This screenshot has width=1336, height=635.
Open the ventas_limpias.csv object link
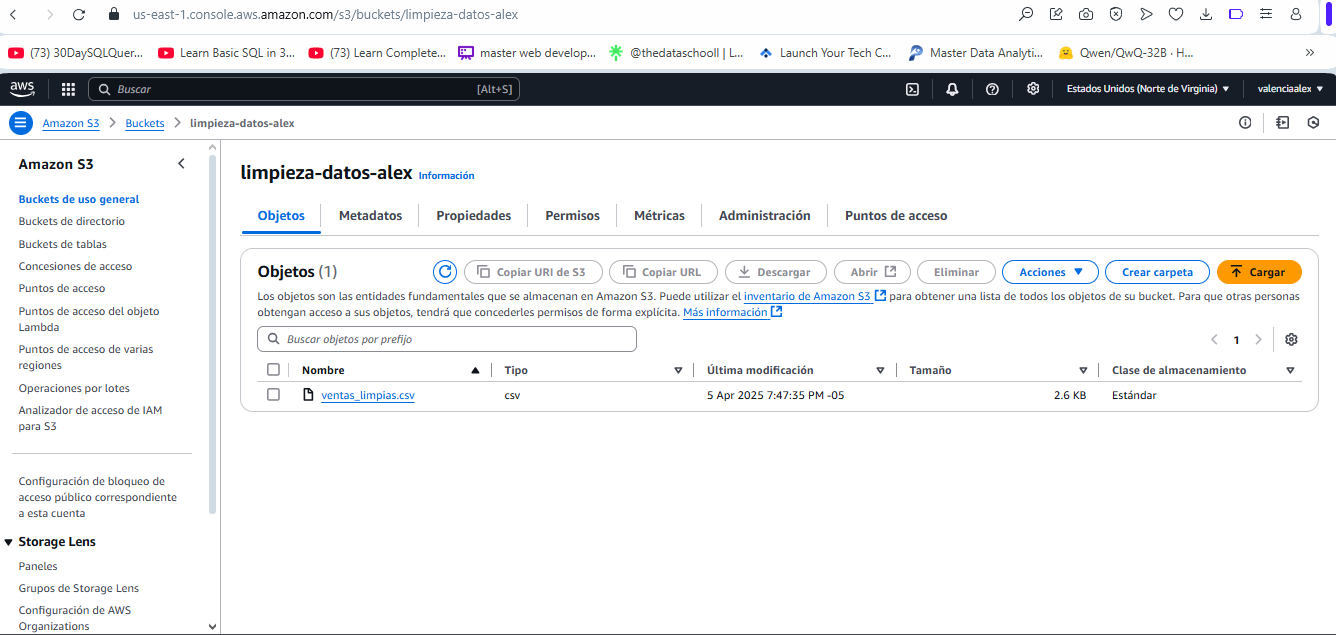click(x=368, y=395)
